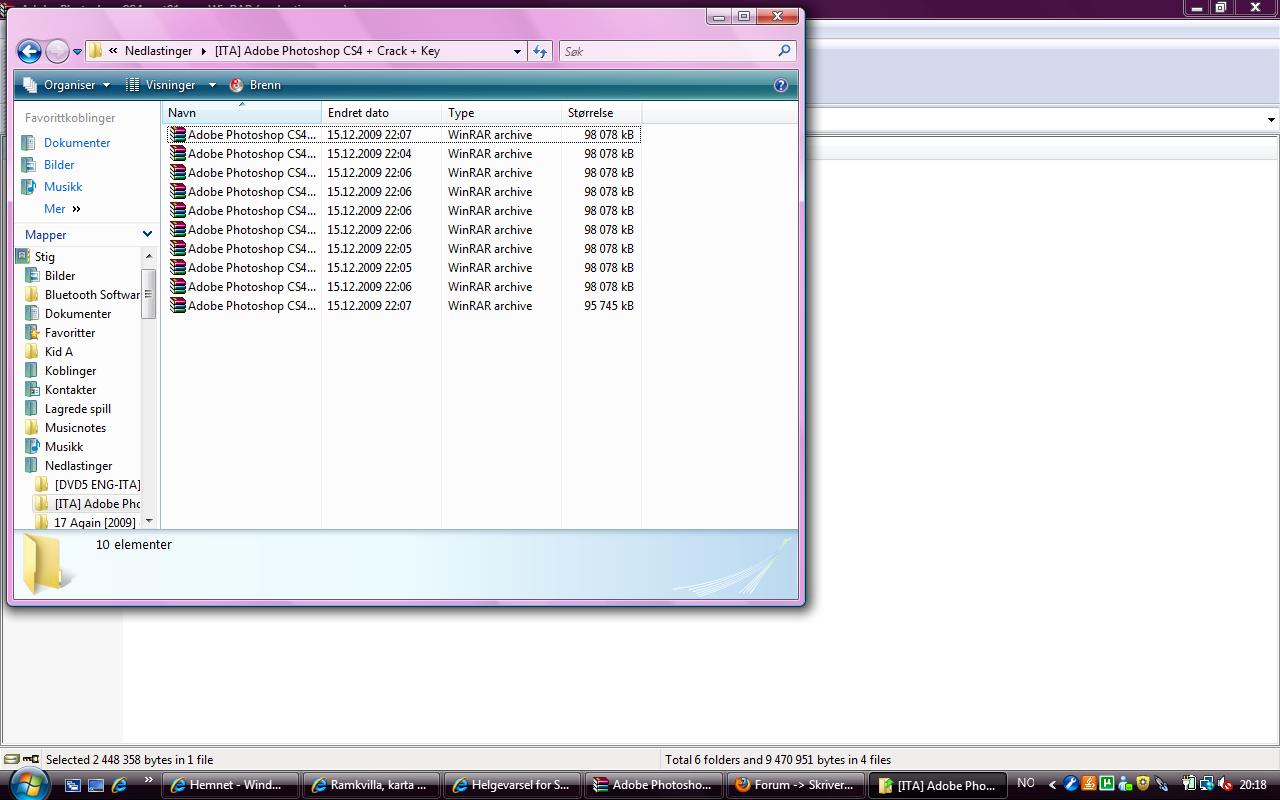Switch to Hemnet - Wind... taskbar button
The height and width of the screenshot is (800, 1280).
coord(230,785)
